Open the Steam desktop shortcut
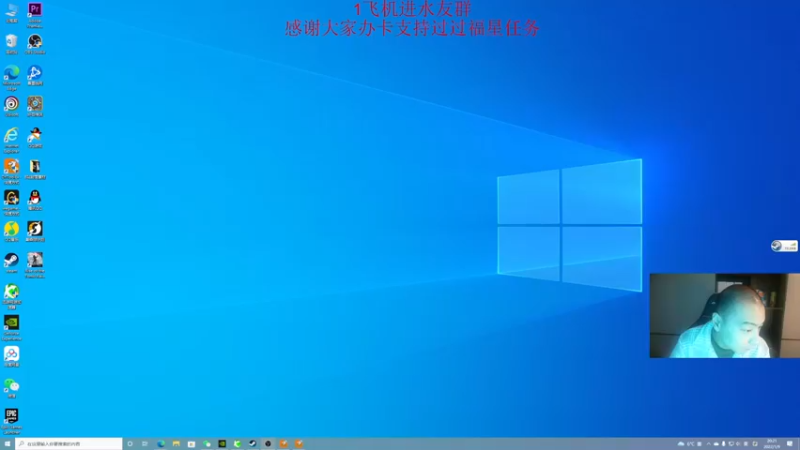The width and height of the screenshot is (800, 450). coord(11,262)
